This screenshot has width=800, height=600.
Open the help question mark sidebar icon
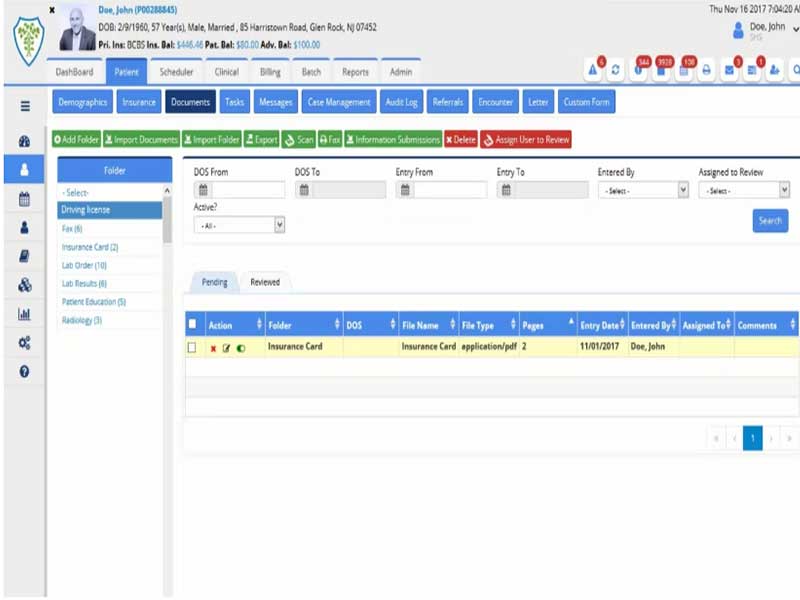point(24,371)
